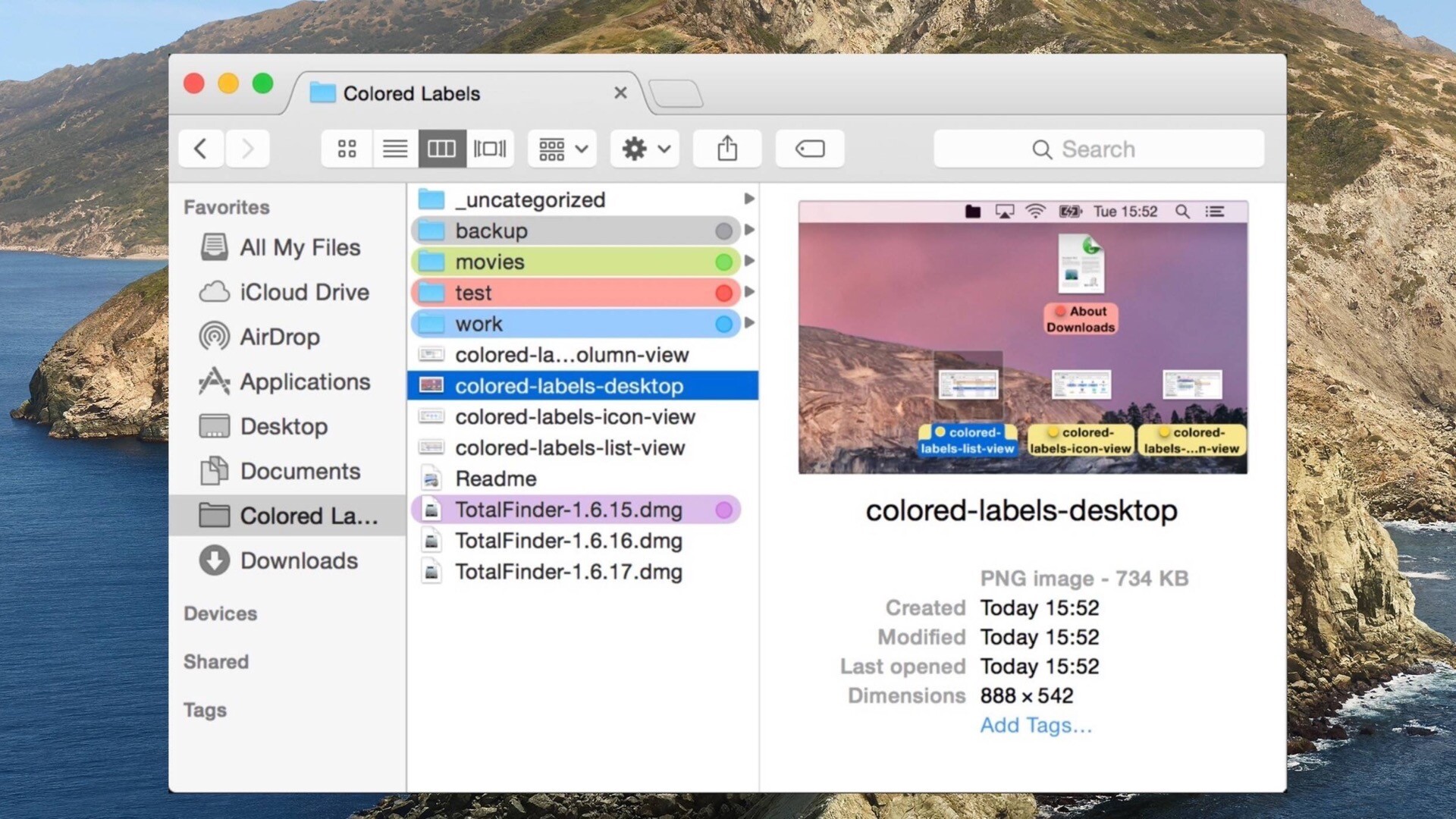Select the red-labeled test folder
The width and height of the screenshot is (1456, 819).
576,293
